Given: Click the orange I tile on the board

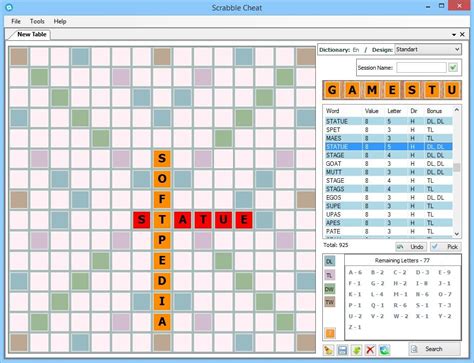Looking at the screenshot, I should point(162,301).
